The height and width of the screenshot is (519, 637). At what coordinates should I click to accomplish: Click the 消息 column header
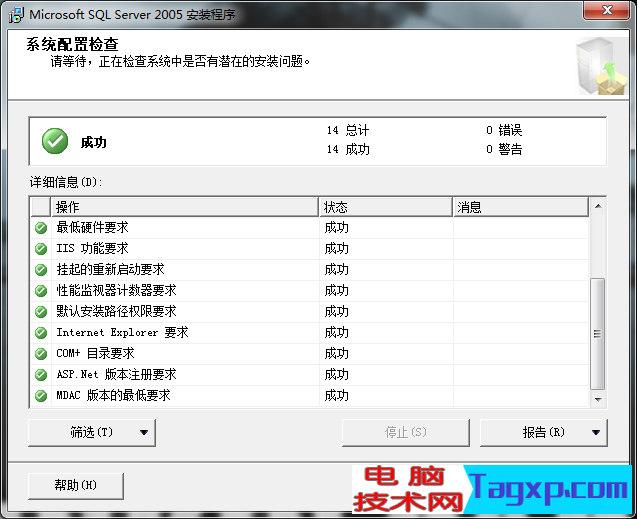tap(521, 207)
